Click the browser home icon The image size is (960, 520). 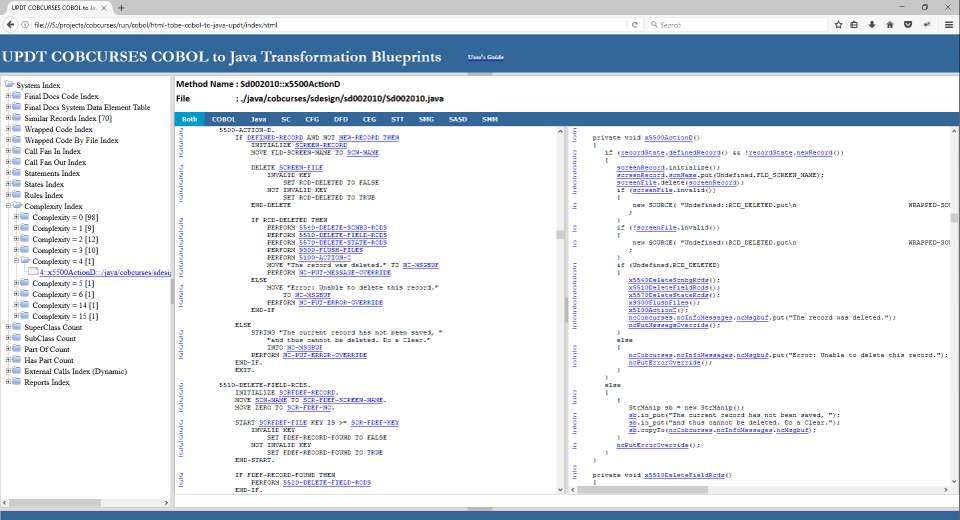tap(889, 24)
